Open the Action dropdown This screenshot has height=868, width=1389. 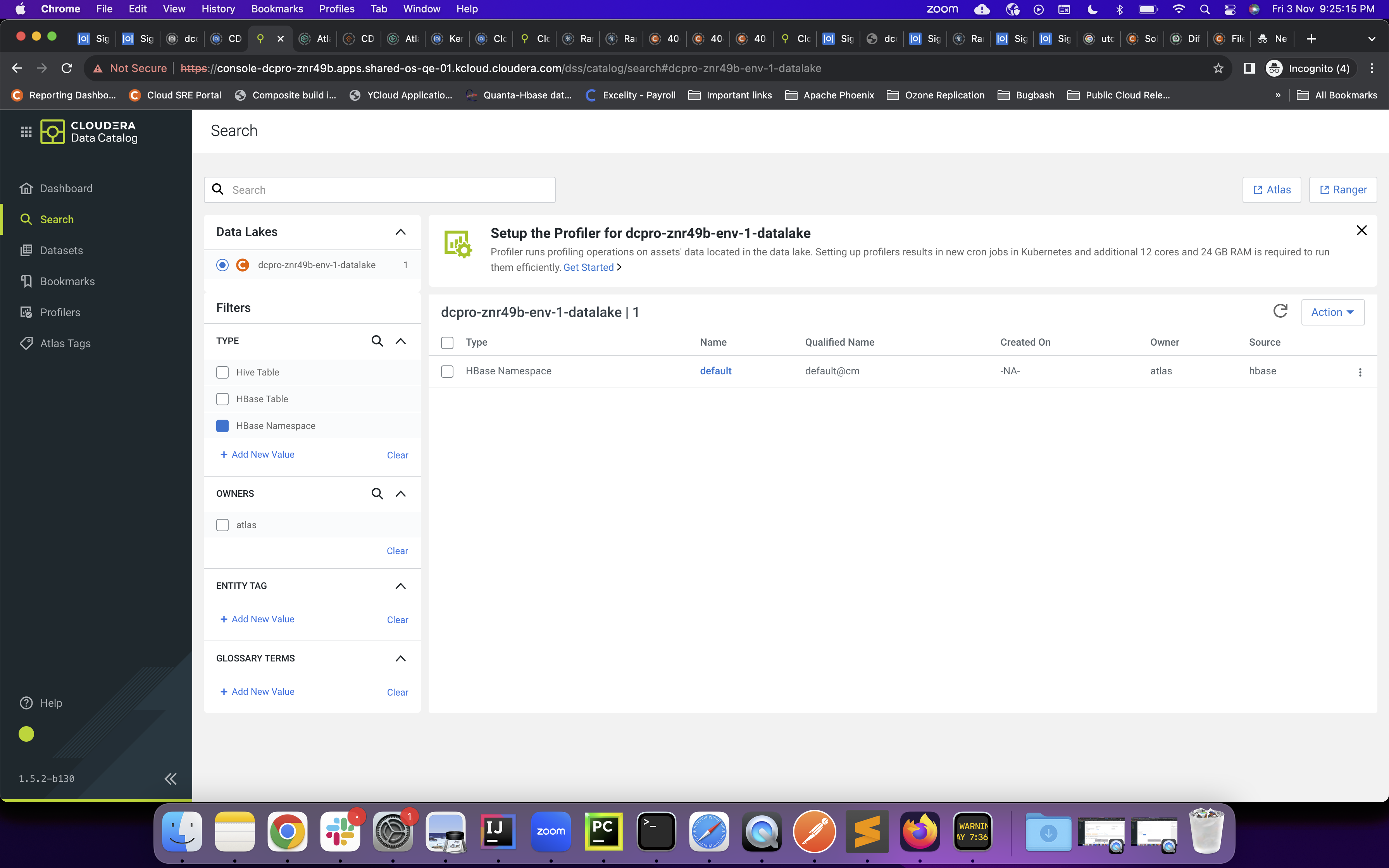point(1332,312)
